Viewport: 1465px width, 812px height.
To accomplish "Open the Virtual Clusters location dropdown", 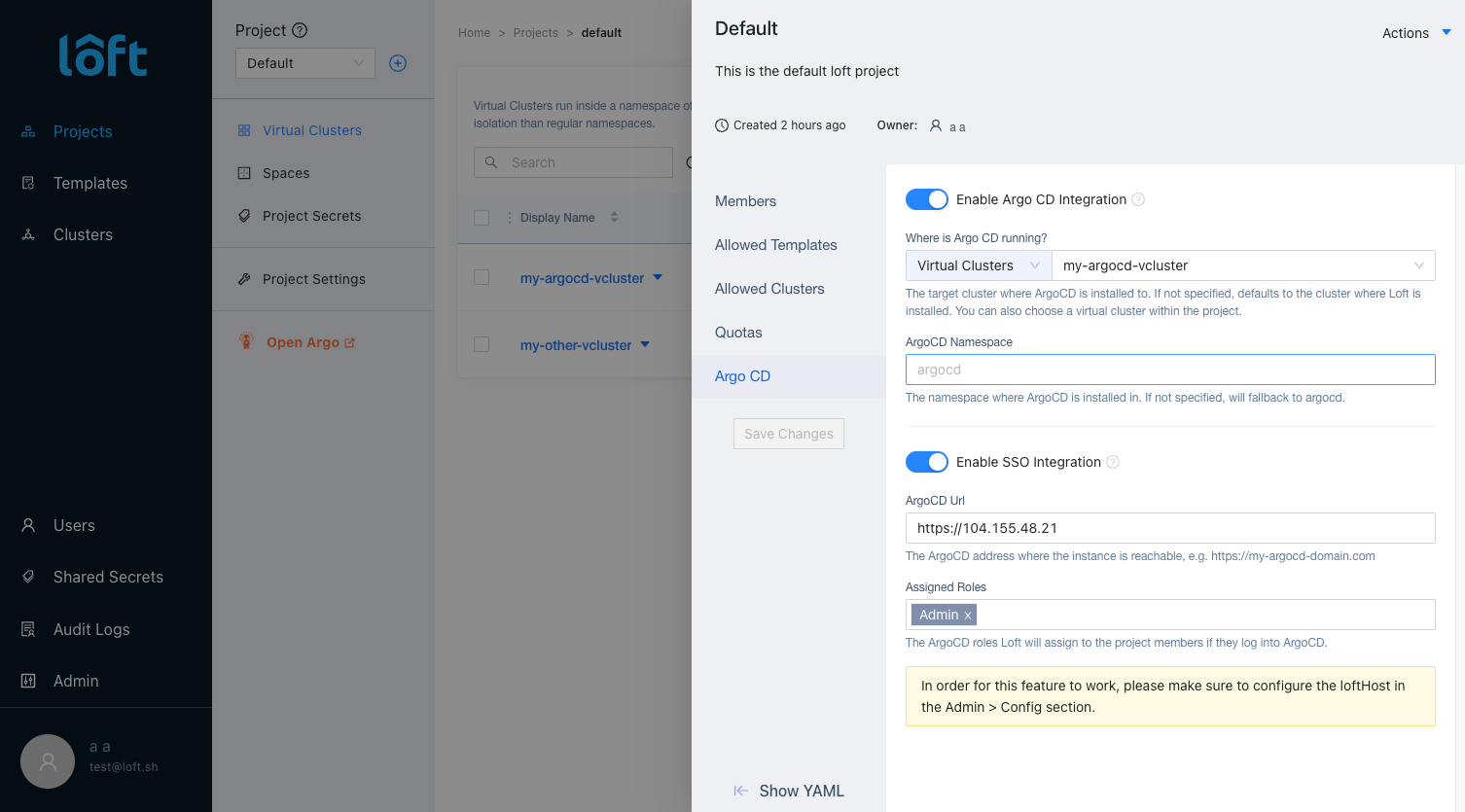I will [977, 265].
